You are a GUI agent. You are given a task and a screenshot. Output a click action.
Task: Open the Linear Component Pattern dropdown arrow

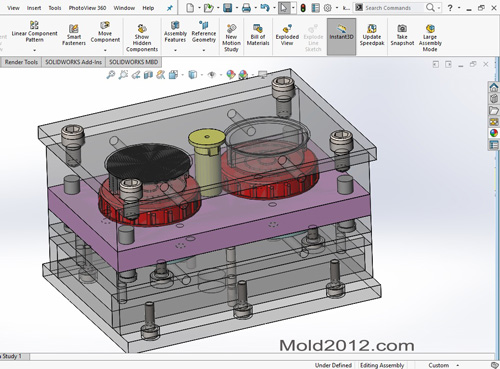coord(34,50)
